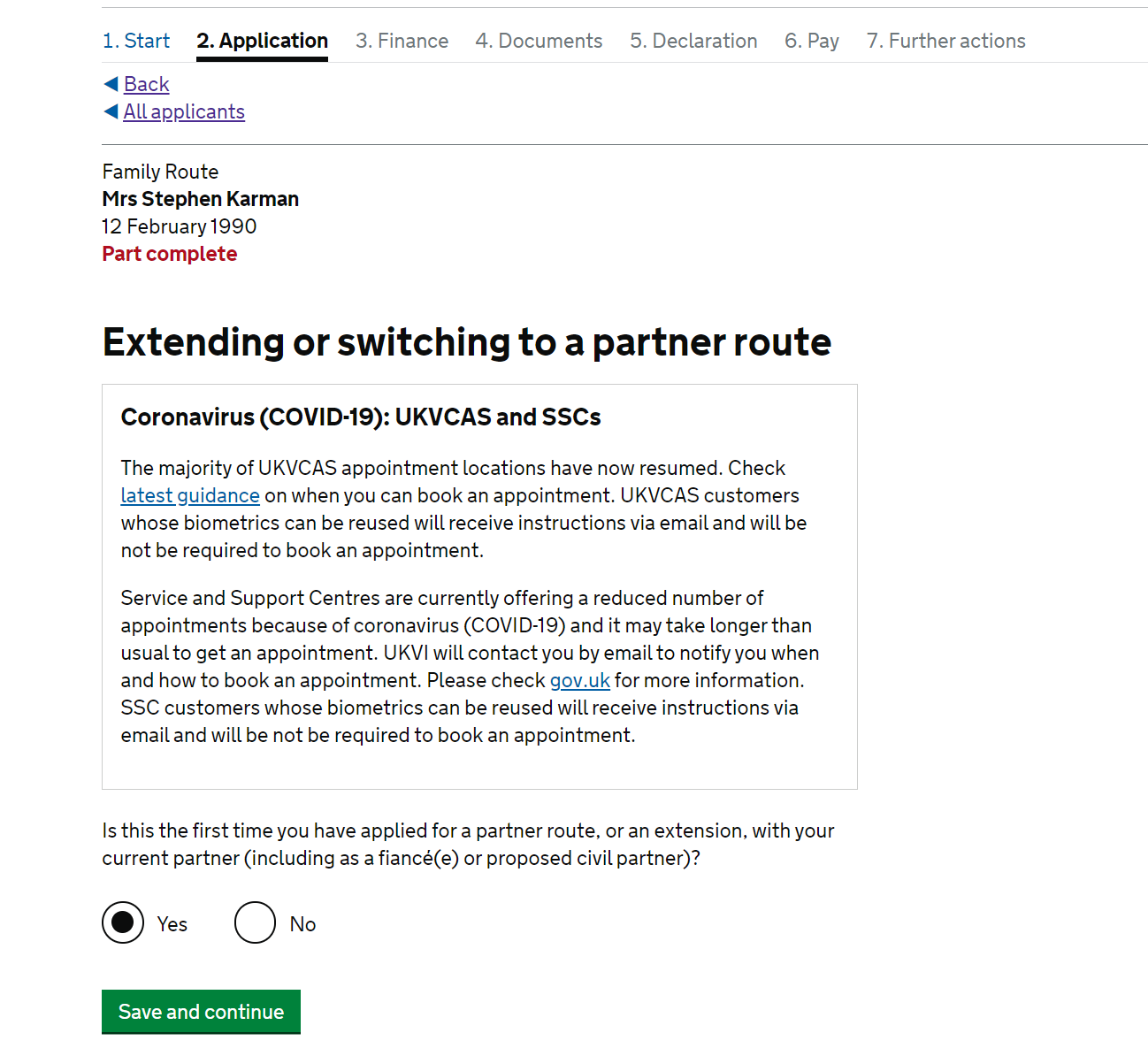Open the latest guidance link
The image size is (1148, 1056).
point(190,495)
